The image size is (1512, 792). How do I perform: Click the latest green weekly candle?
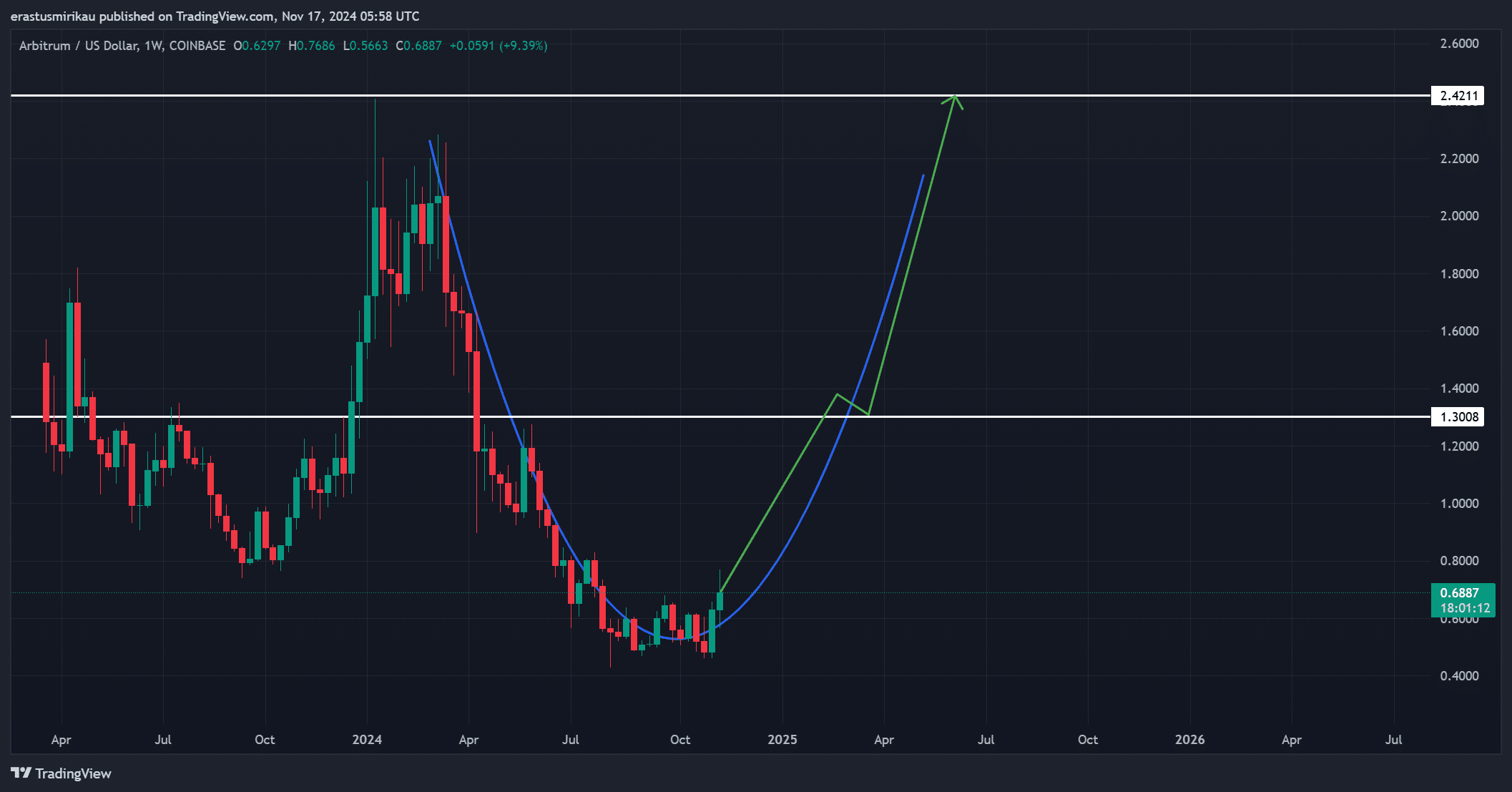pos(720,601)
